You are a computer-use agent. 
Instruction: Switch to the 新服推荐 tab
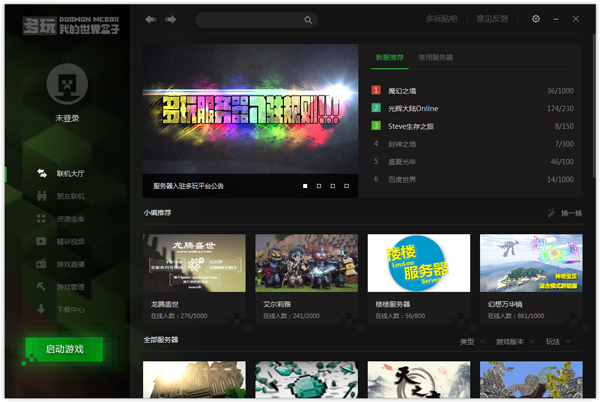coord(390,57)
